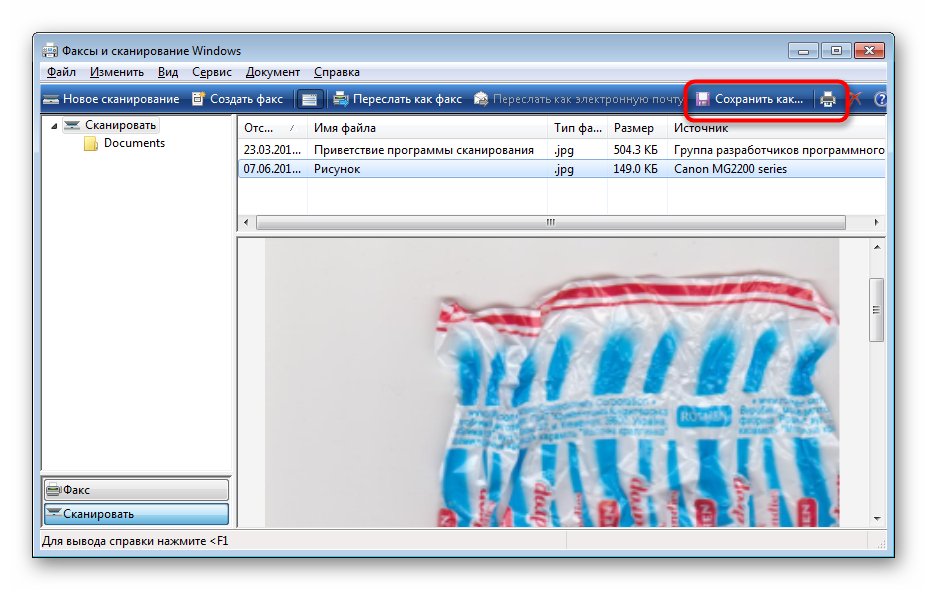Click preview scroll down arrow

tap(877, 518)
